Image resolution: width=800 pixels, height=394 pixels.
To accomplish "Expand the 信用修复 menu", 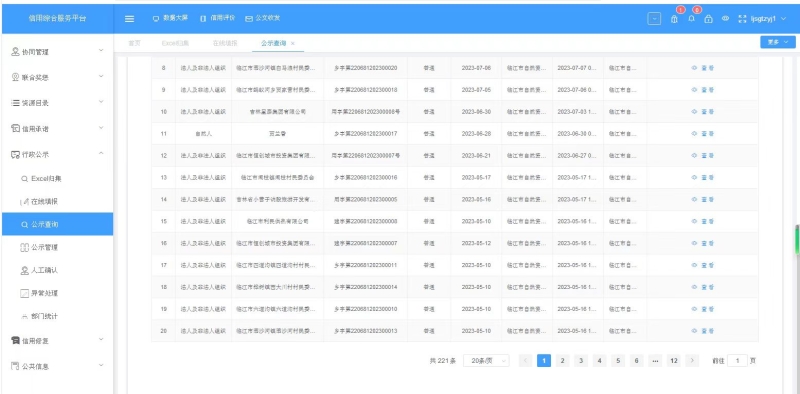I will 58,340.
